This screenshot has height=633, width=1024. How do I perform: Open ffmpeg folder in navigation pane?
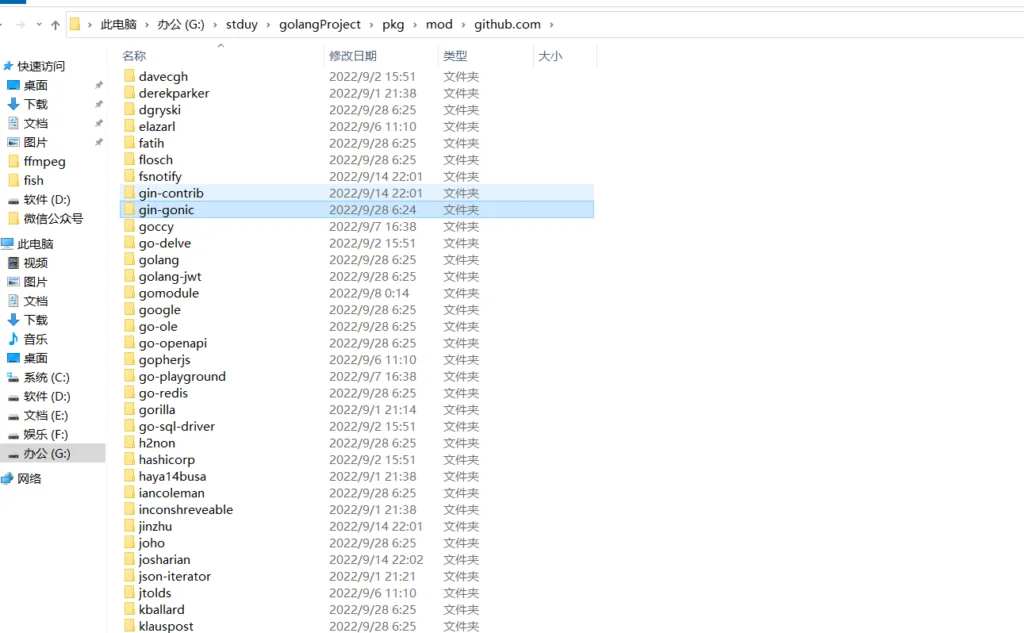44,161
